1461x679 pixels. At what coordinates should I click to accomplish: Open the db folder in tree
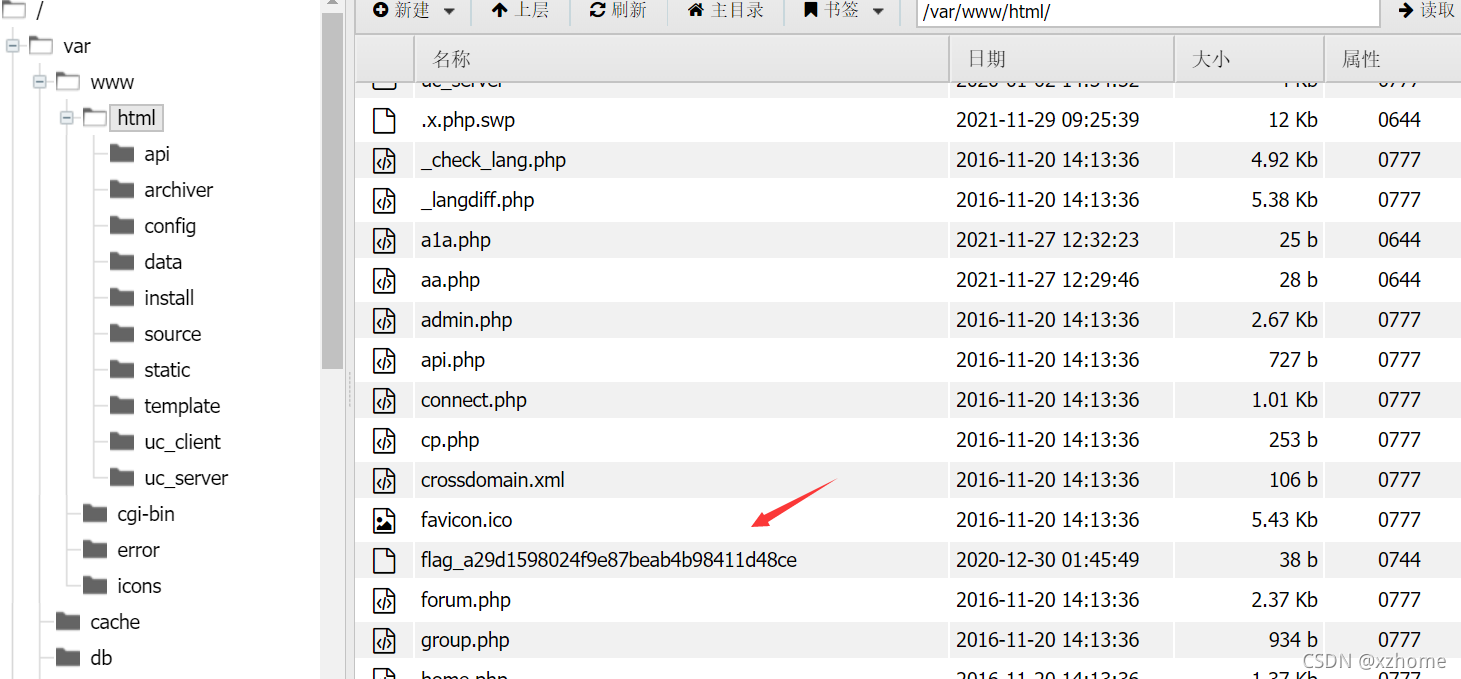101,658
